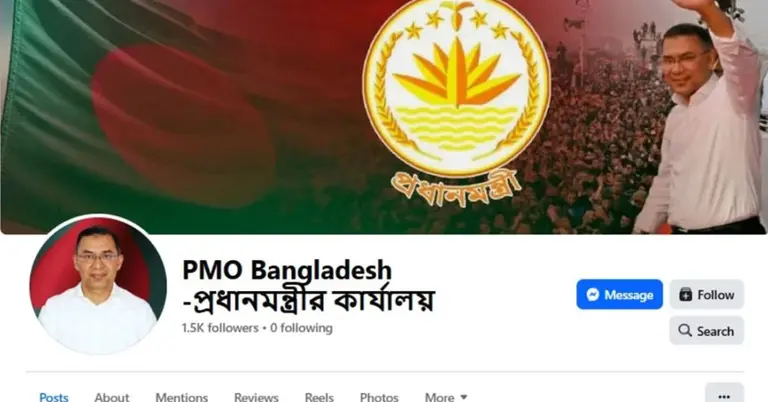Send a message via Message button

(620, 295)
